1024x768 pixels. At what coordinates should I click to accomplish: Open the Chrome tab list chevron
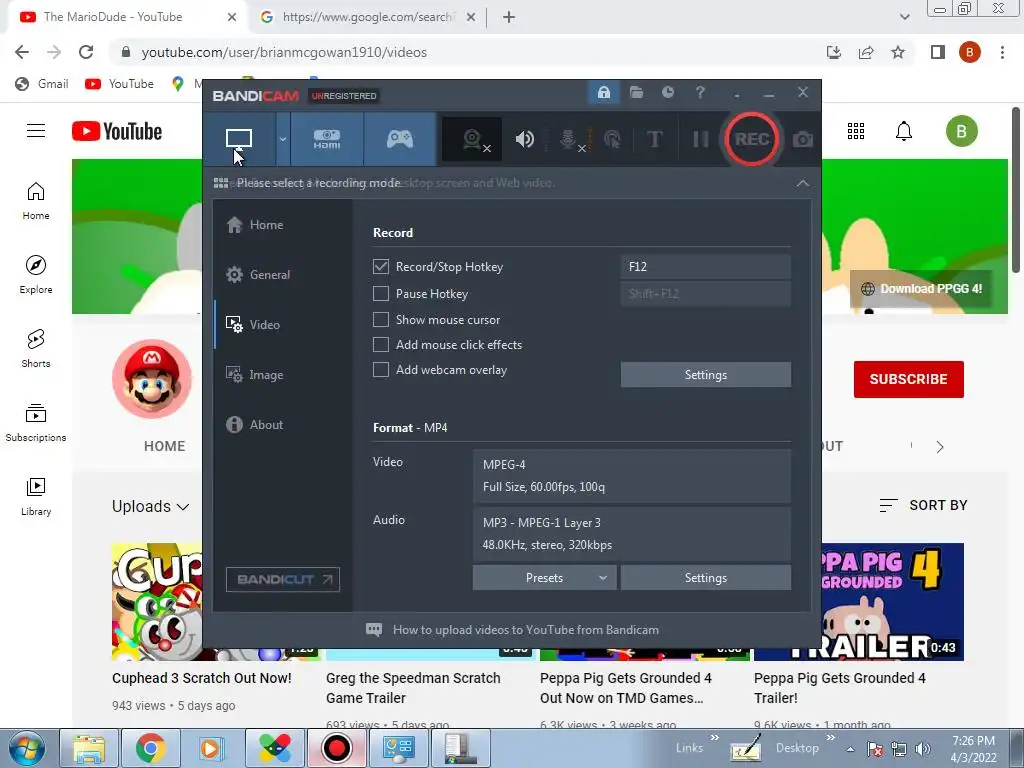[x=904, y=17]
